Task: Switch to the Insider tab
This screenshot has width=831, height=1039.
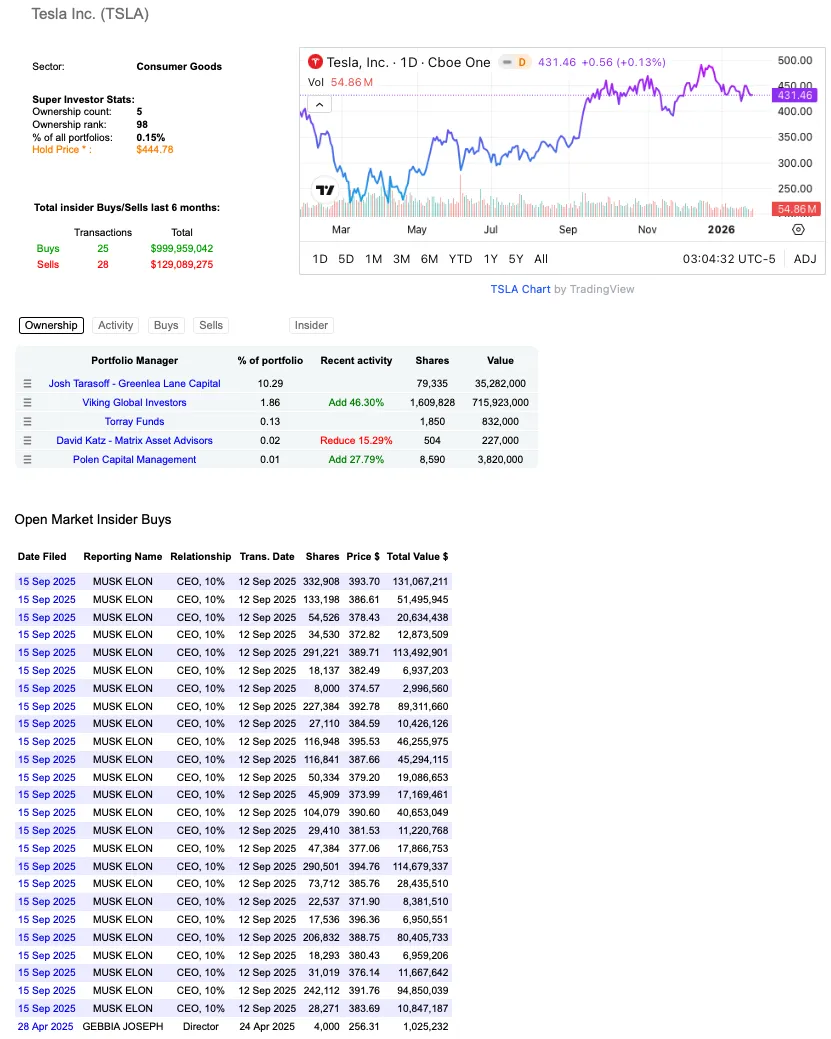Action: [311, 325]
